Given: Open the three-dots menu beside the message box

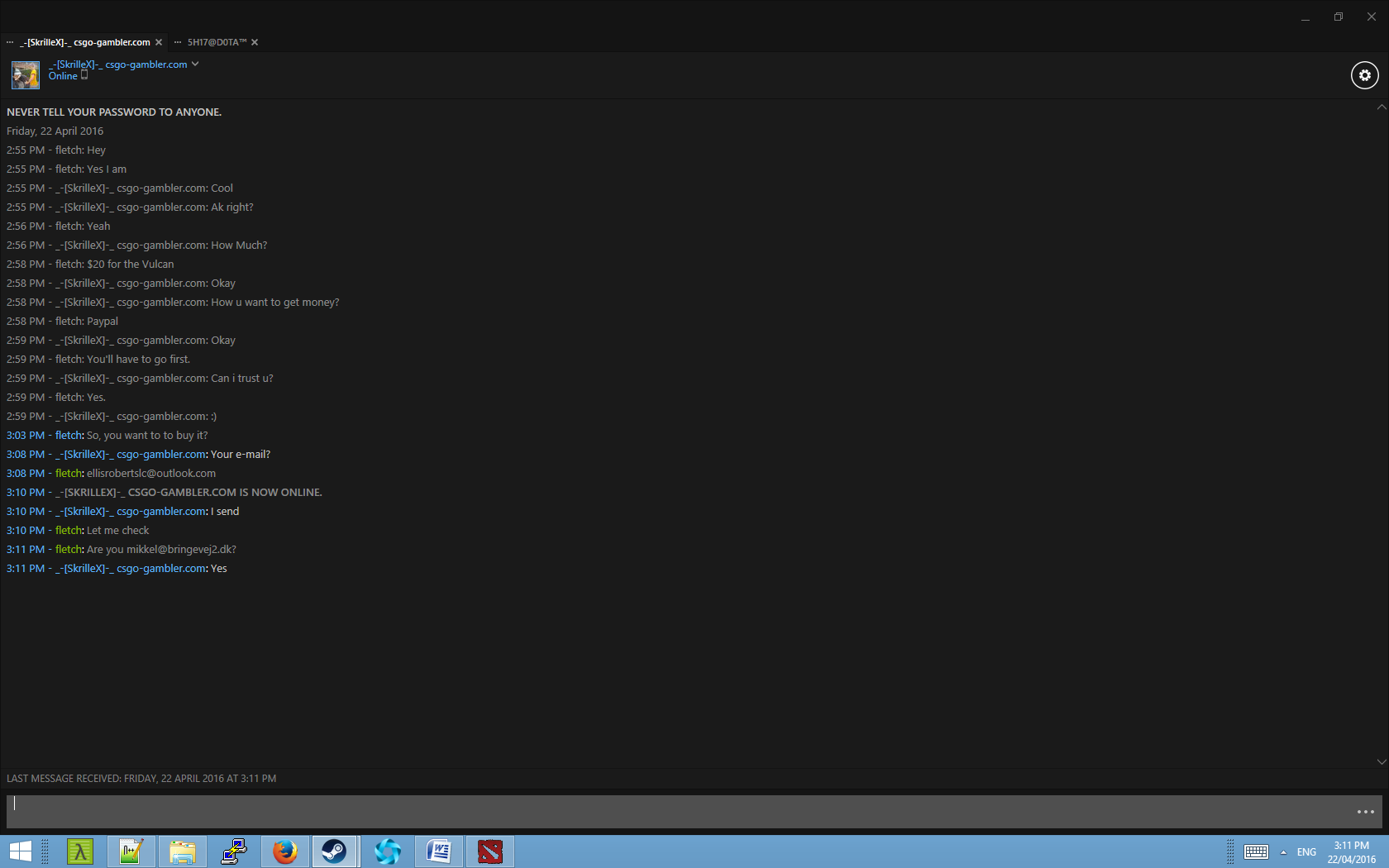Looking at the screenshot, I should click(1365, 812).
